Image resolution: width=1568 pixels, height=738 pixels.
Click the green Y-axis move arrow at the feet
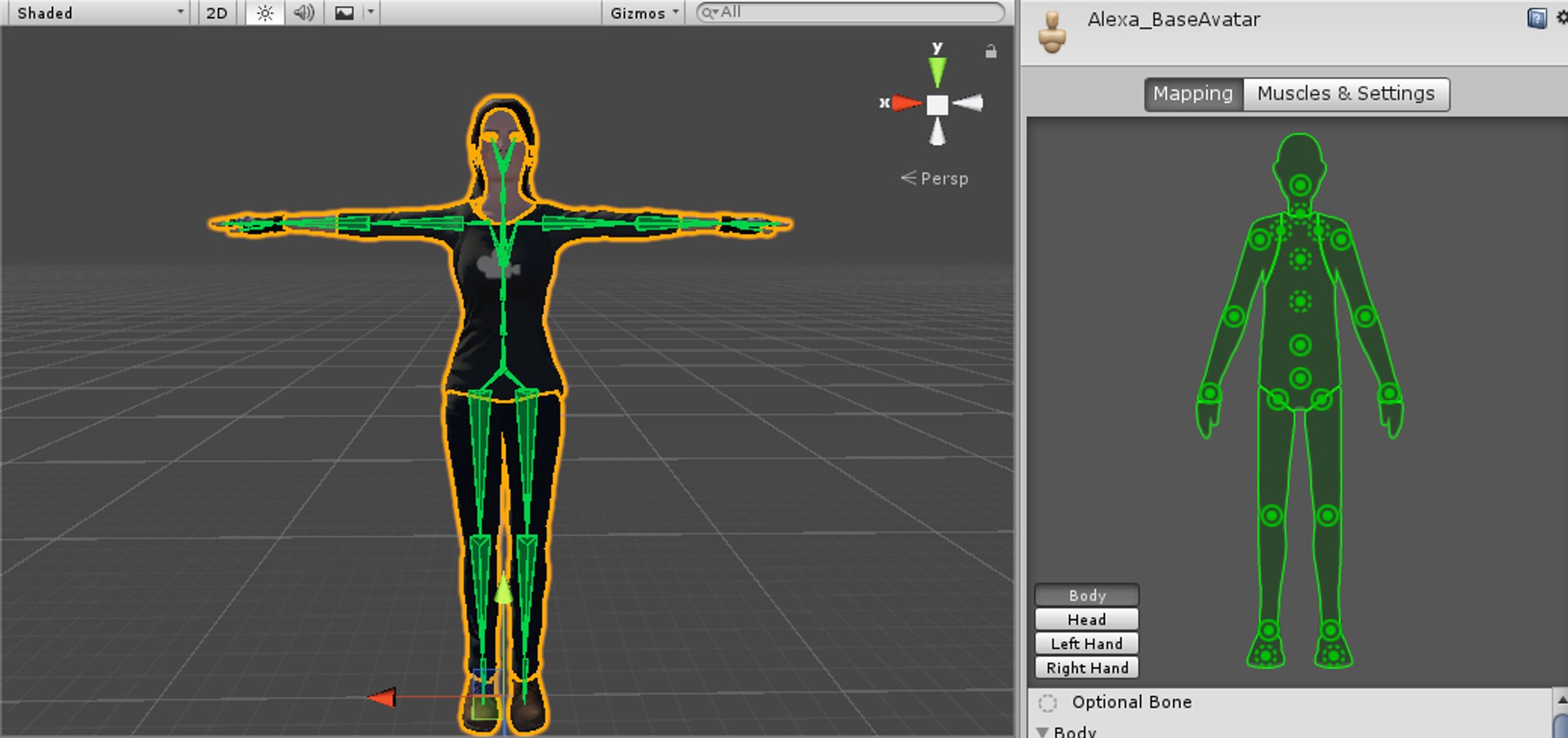(x=504, y=589)
